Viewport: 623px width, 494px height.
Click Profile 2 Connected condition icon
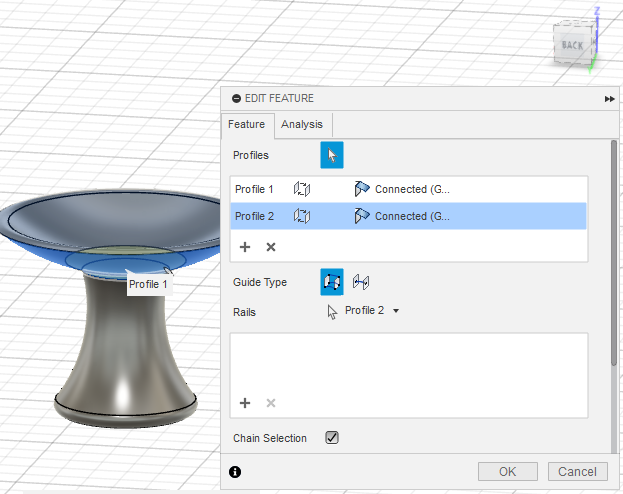point(362,216)
